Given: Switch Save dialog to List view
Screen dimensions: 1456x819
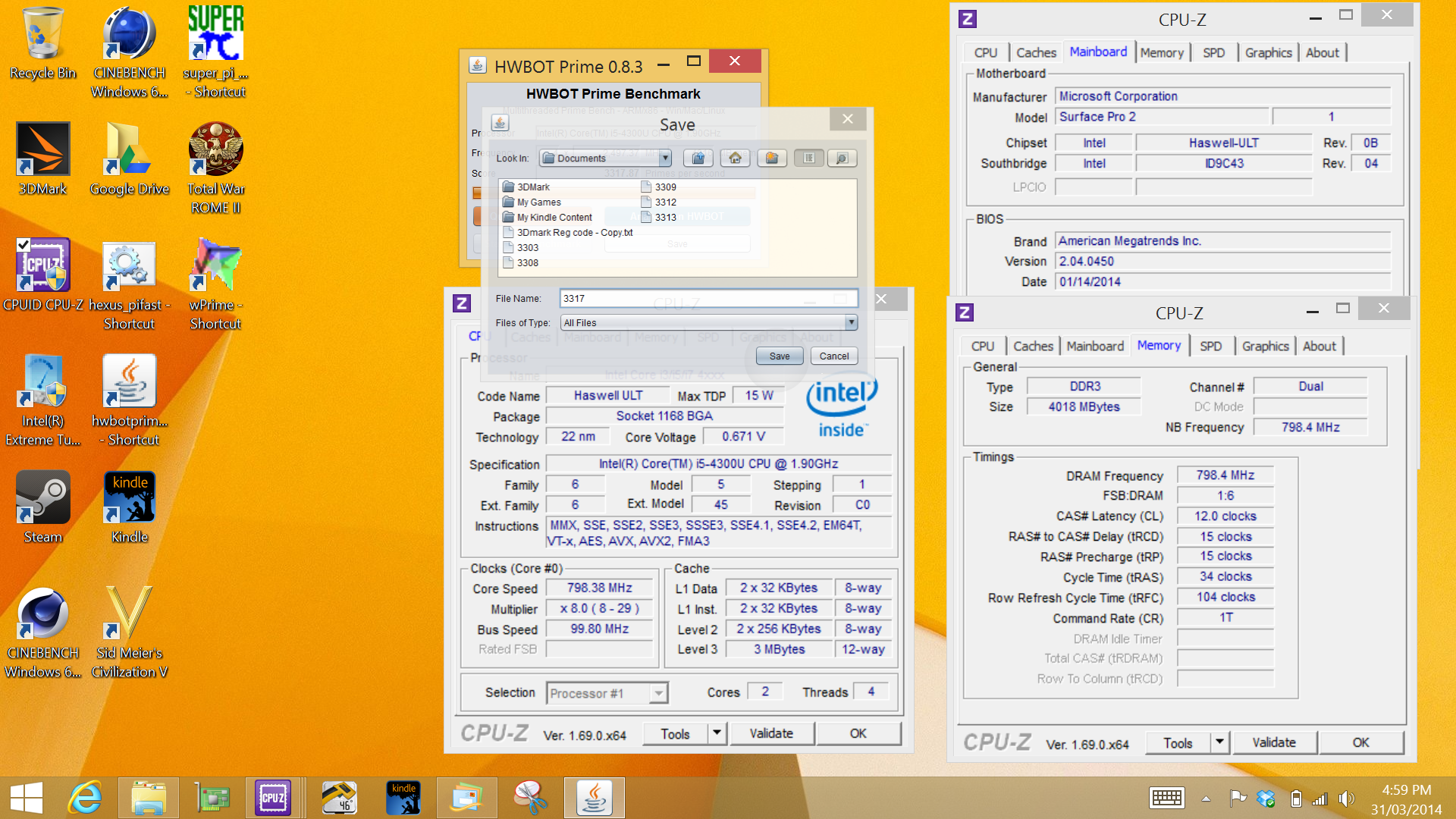Looking at the screenshot, I should pos(808,158).
